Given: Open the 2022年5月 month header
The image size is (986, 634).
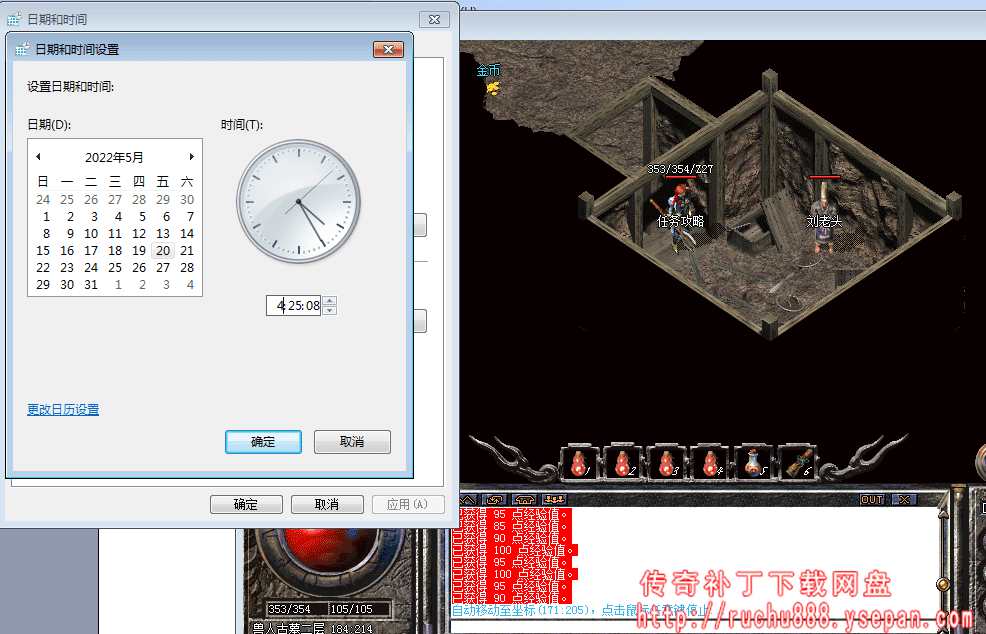Looking at the screenshot, I should pyautogui.click(x=114, y=157).
